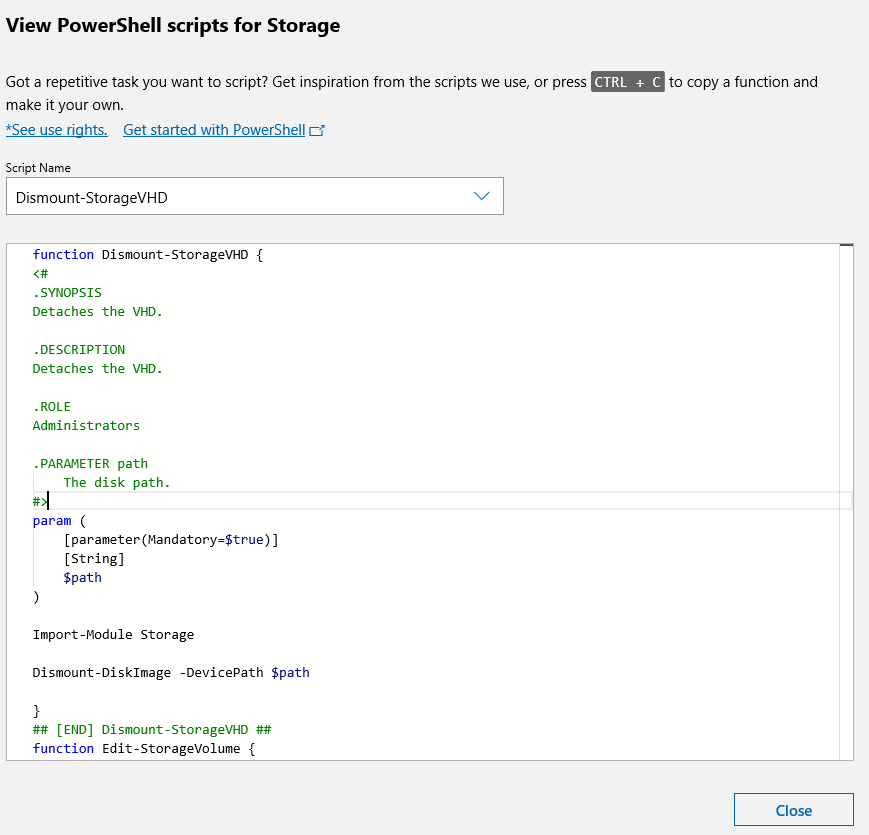The image size is (869, 835).
Task: Click the '<#' comment opening line
Action: pos(40,274)
